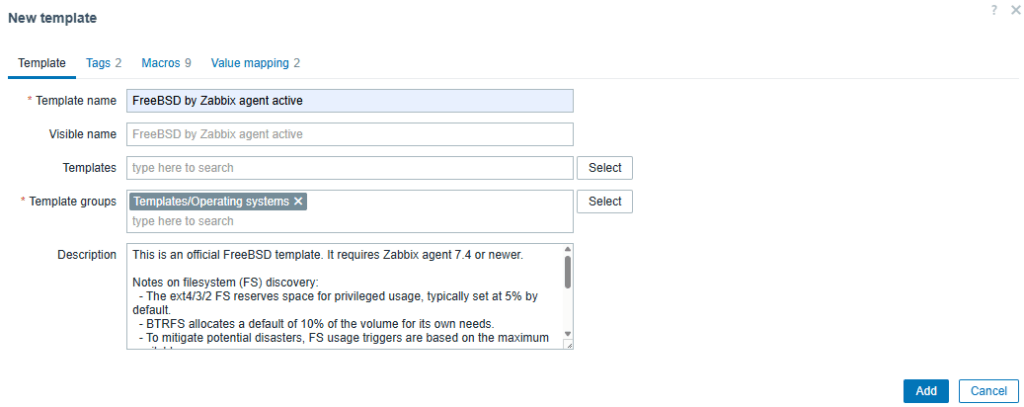Open the help question mark icon
The image size is (1024, 407).
994,9
